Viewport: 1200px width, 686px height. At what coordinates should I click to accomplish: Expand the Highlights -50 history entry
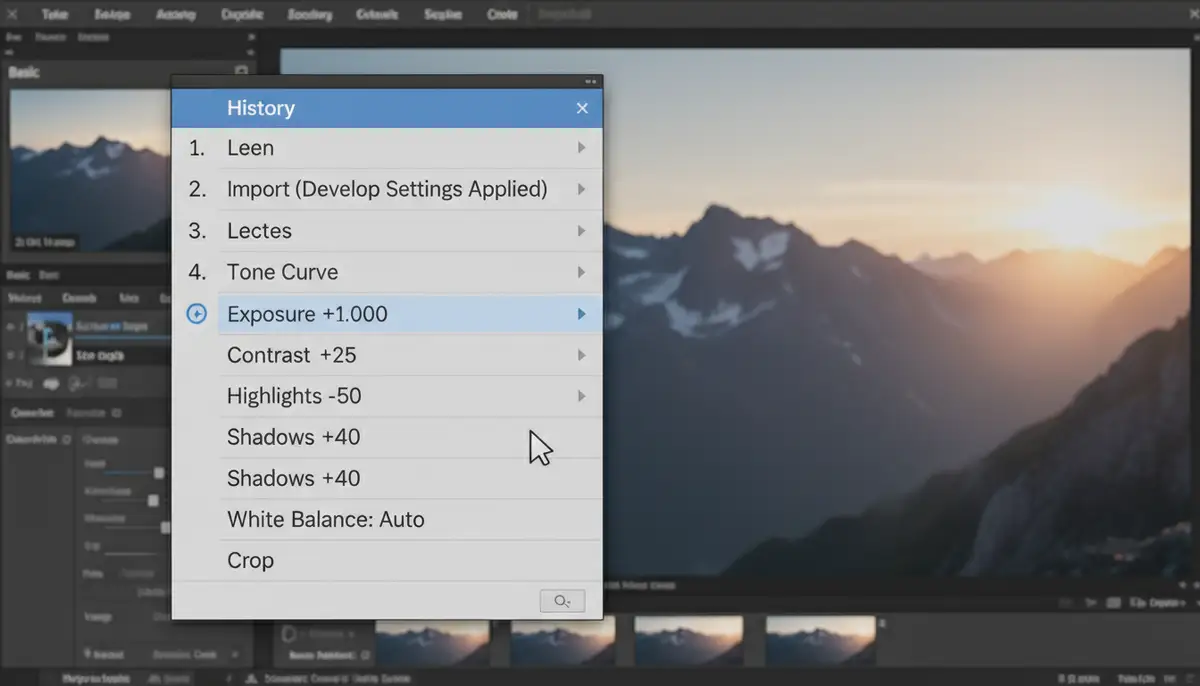pyautogui.click(x=582, y=395)
